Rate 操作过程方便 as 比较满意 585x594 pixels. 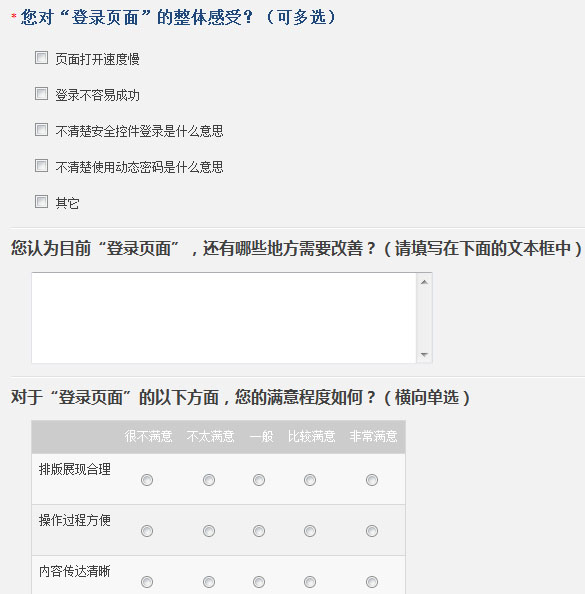click(310, 531)
